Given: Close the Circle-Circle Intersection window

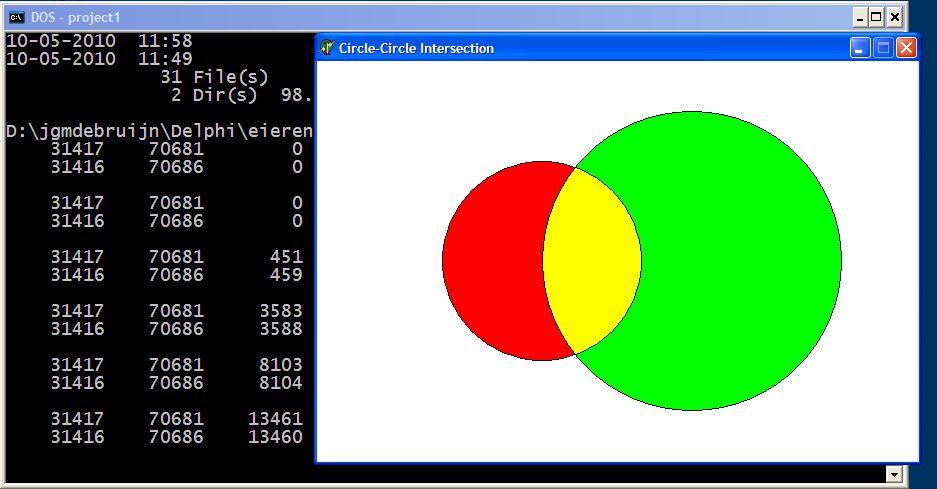Looking at the screenshot, I should pos(906,48).
